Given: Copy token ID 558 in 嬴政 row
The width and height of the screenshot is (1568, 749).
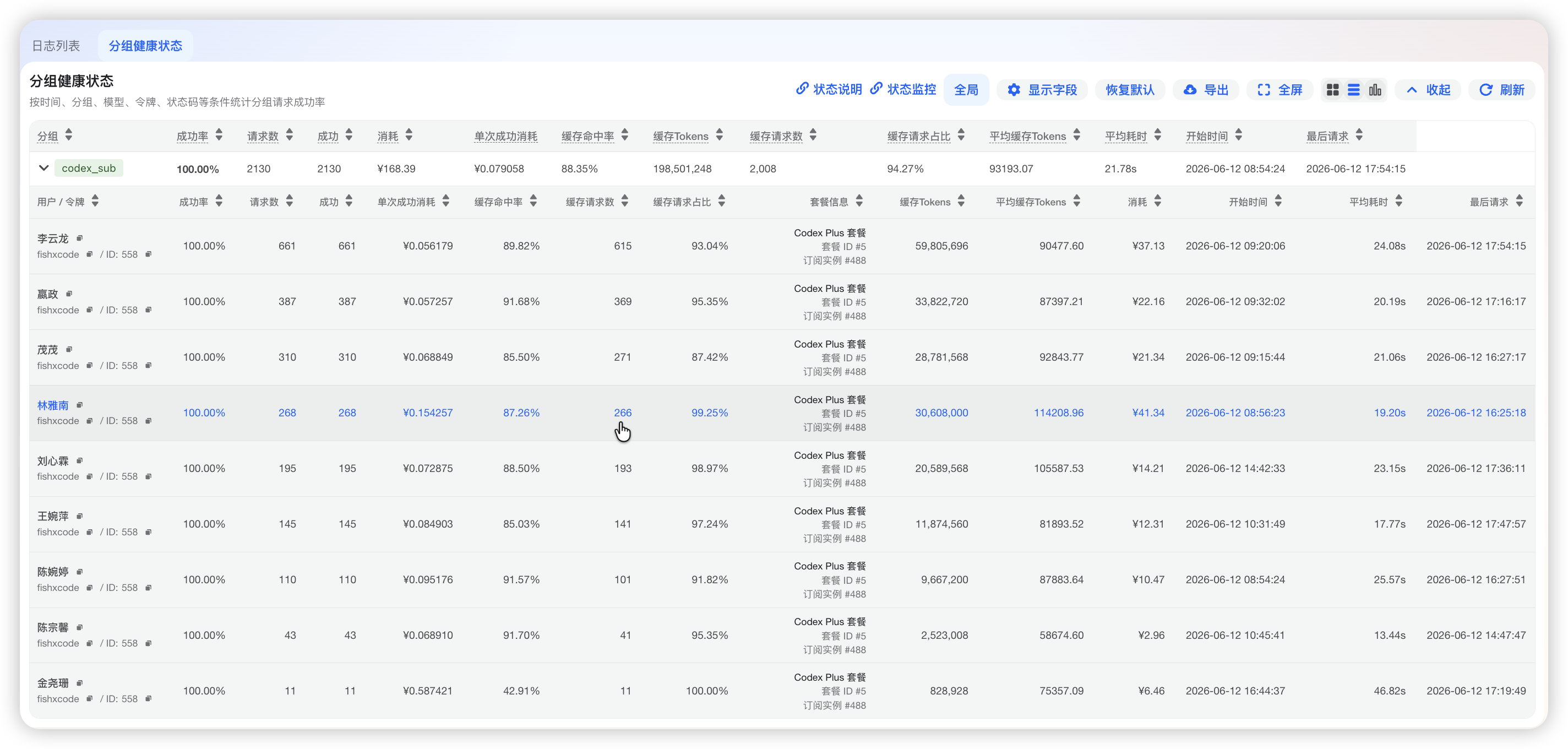Looking at the screenshot, I should click(148, 310).
